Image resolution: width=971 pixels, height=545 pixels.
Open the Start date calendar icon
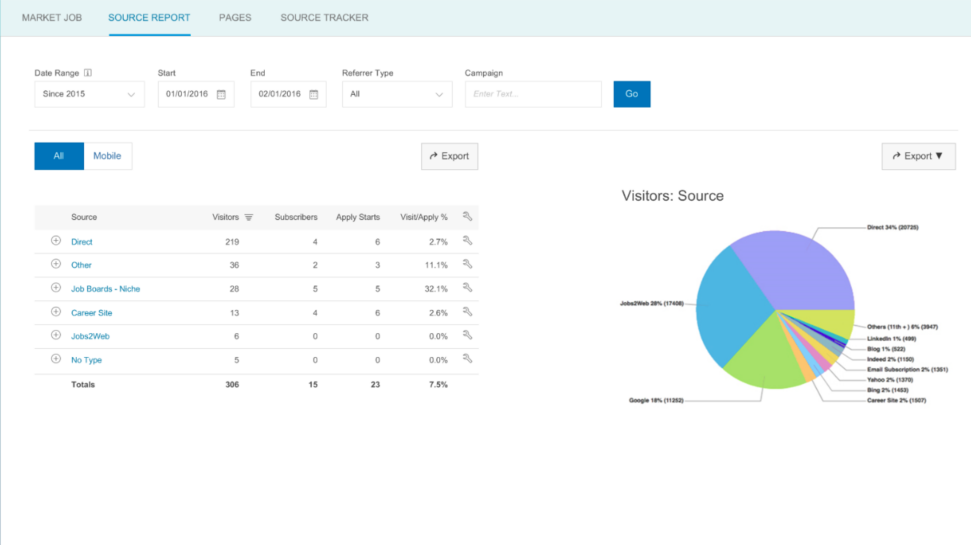point(221,94)
